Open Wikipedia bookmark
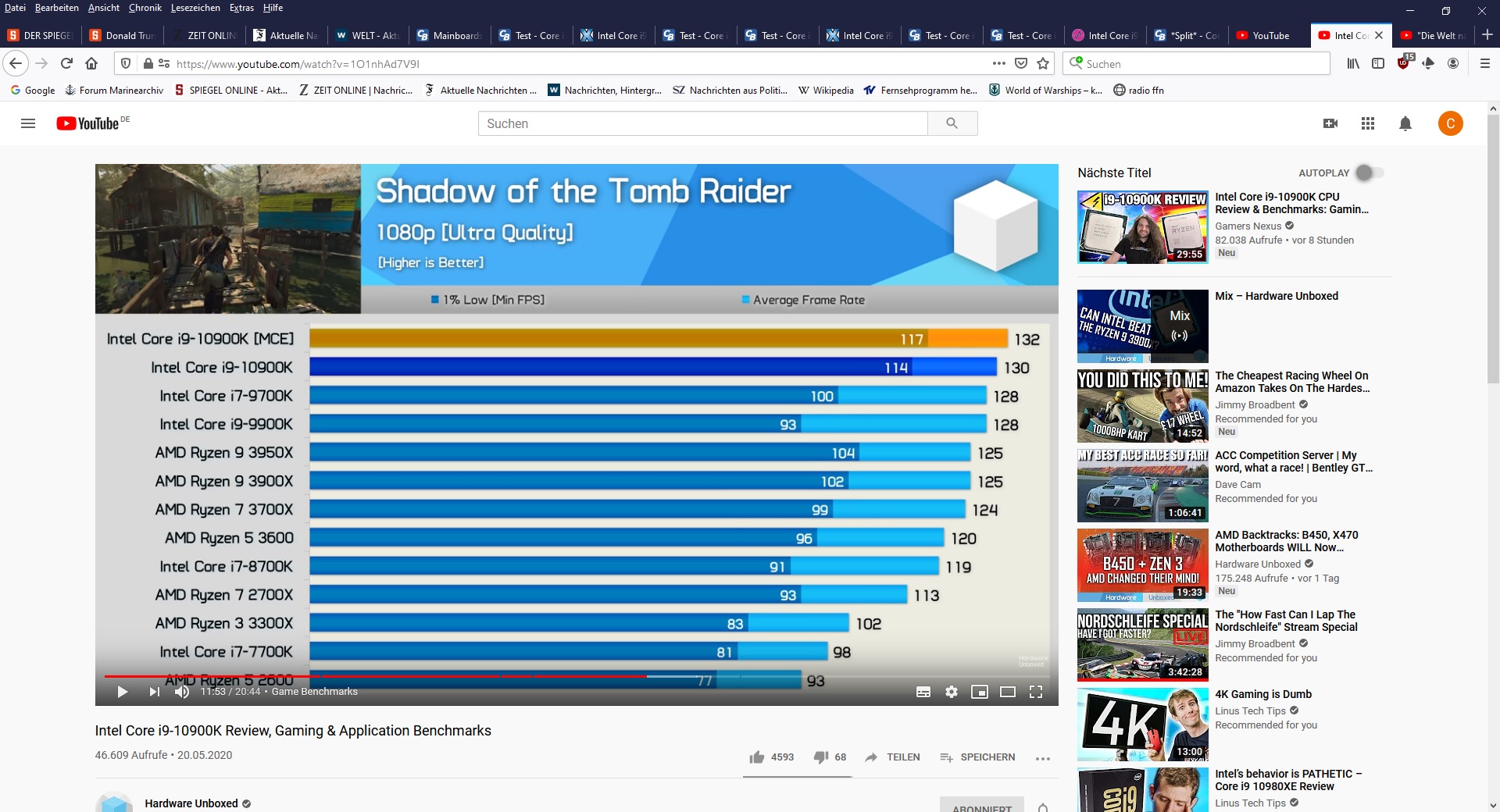This screenshot has width=1500, height=812. click(826, 91)
